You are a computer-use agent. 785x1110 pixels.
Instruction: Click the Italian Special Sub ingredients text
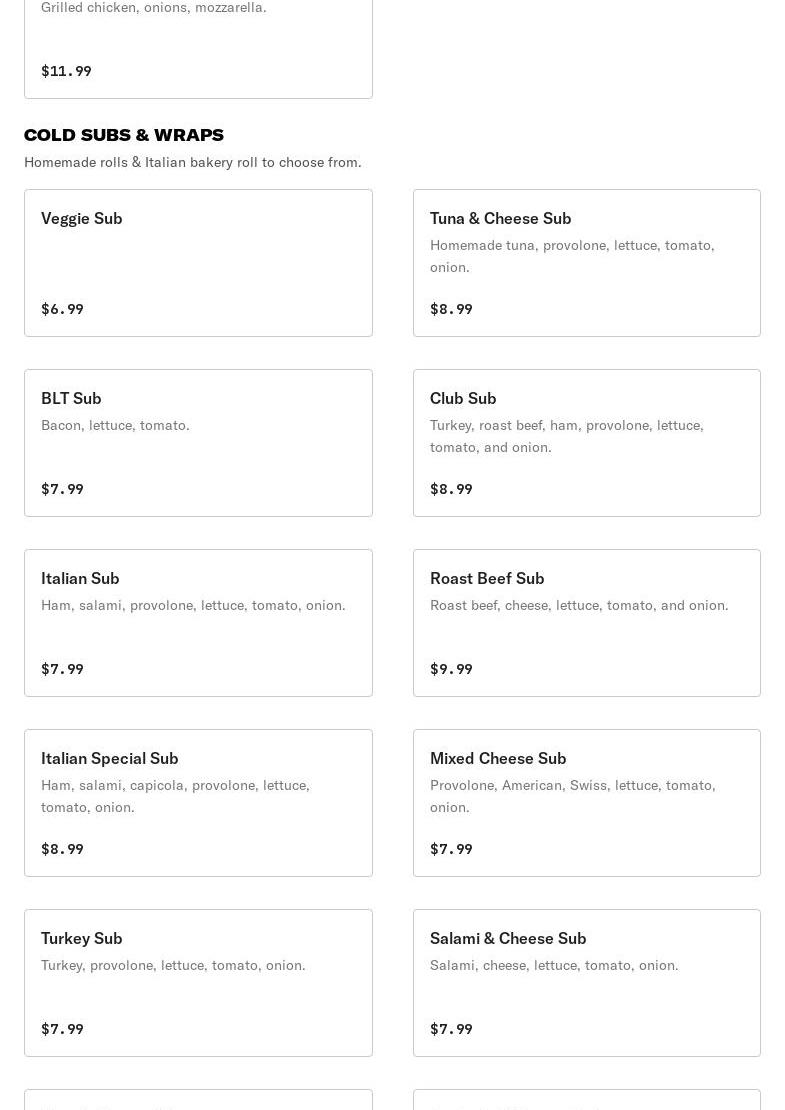pos(175,796)
